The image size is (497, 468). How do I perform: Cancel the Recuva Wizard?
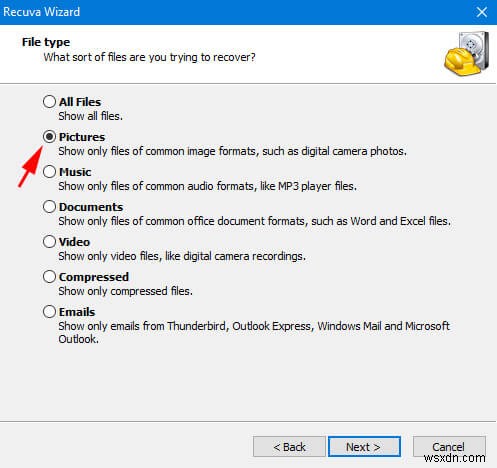[x=449, y=447]
